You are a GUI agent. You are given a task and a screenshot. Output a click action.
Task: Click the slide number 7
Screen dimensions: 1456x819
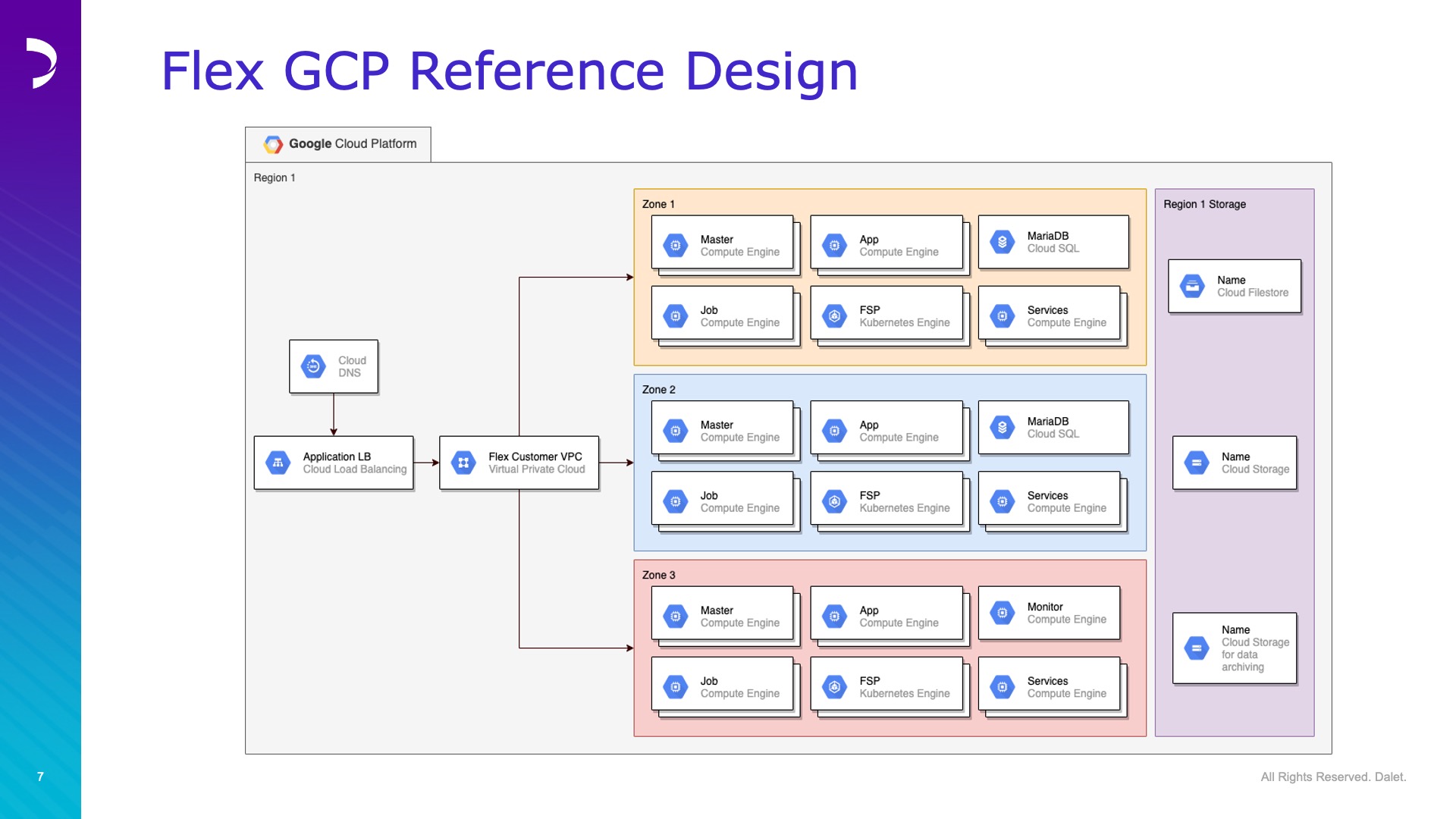coord(40,777)
